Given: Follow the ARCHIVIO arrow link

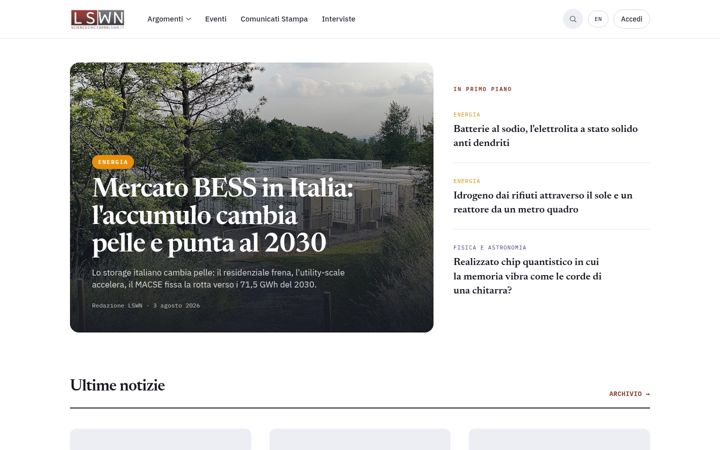Looking at the screenshot, I should [x=630, y=394].
